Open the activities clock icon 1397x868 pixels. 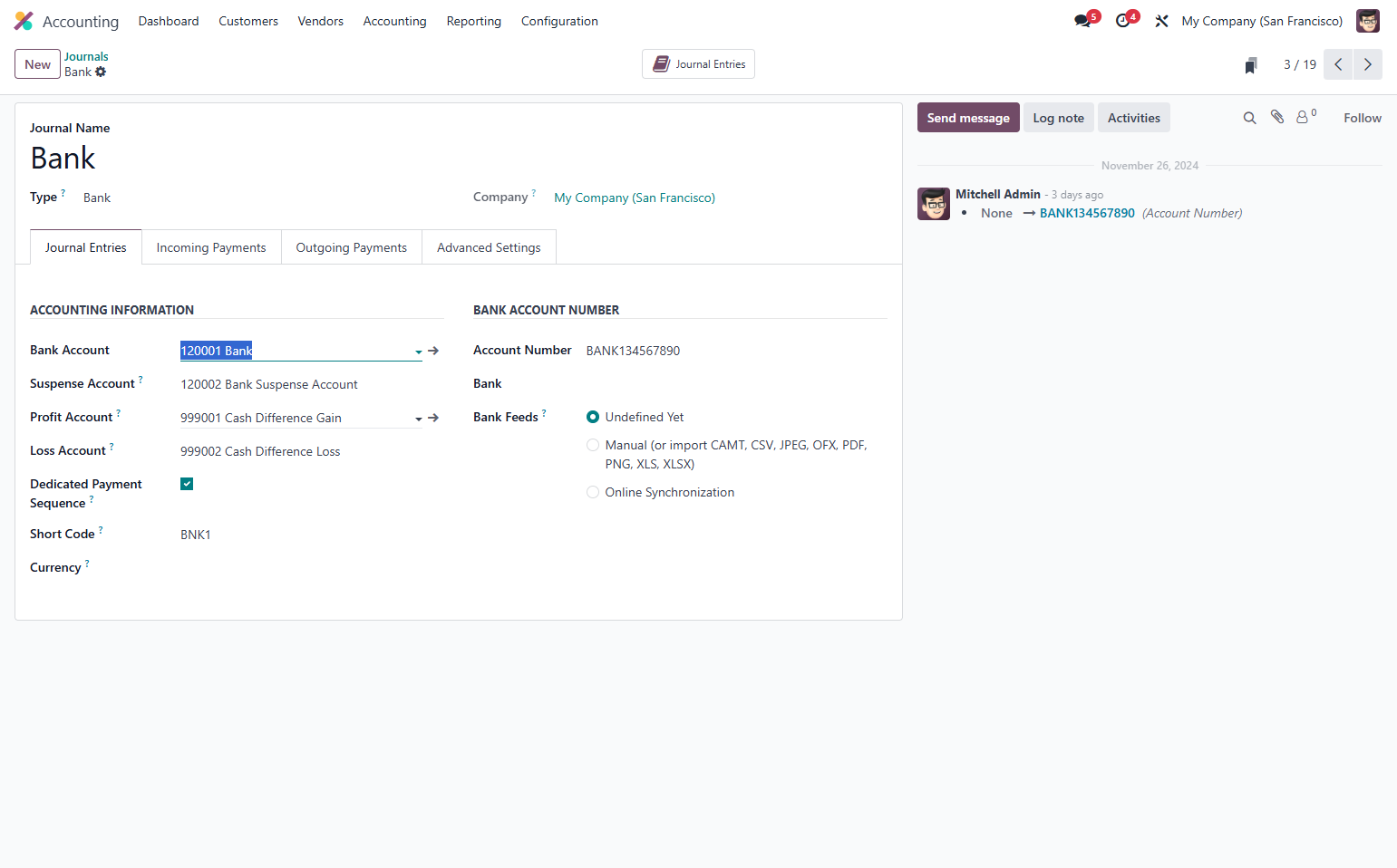pyautogui.click(x=1122, y=21)
